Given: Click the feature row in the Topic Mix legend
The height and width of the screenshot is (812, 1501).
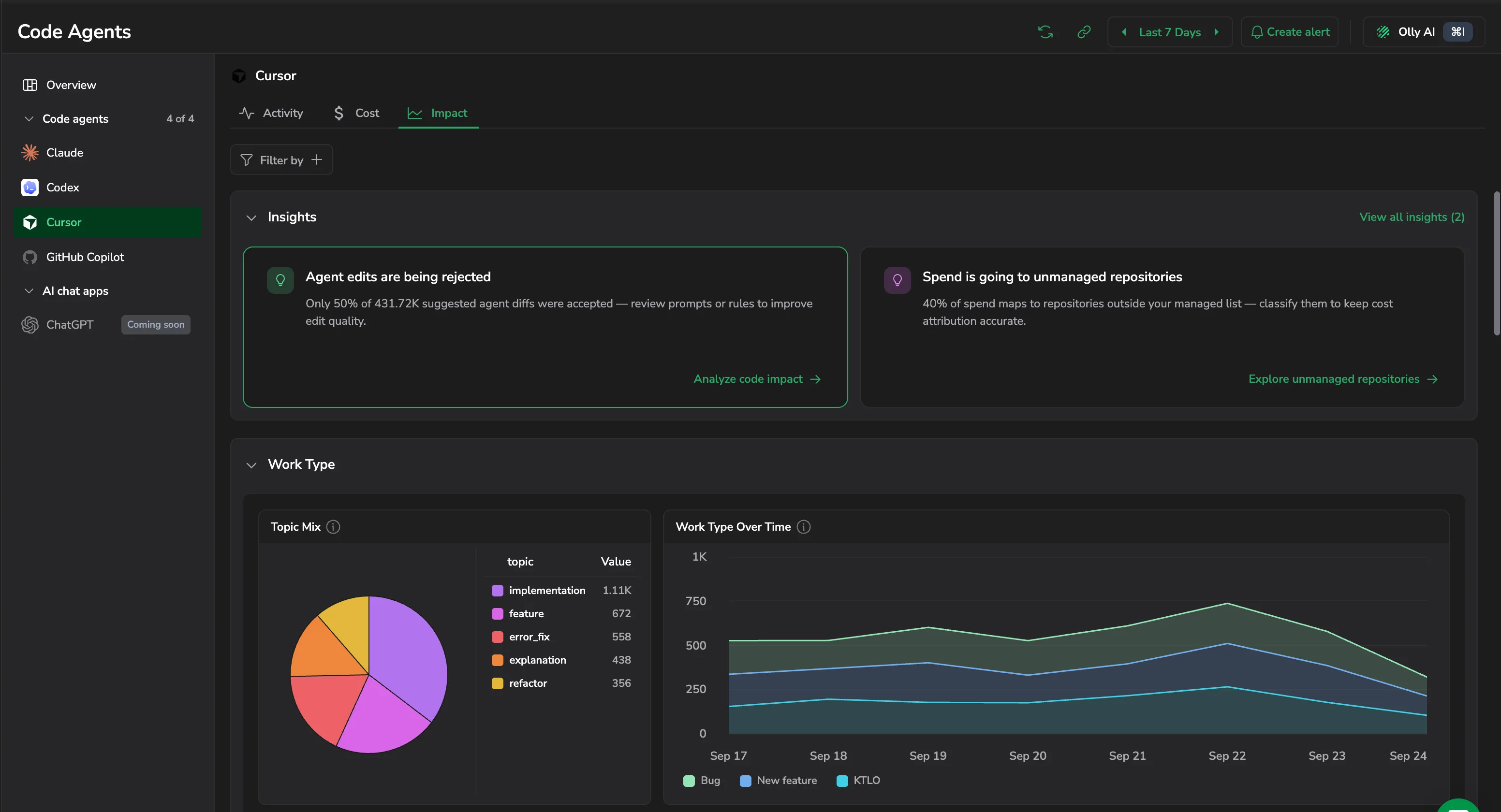Looking at the screenshot, I should click(561, 613).
